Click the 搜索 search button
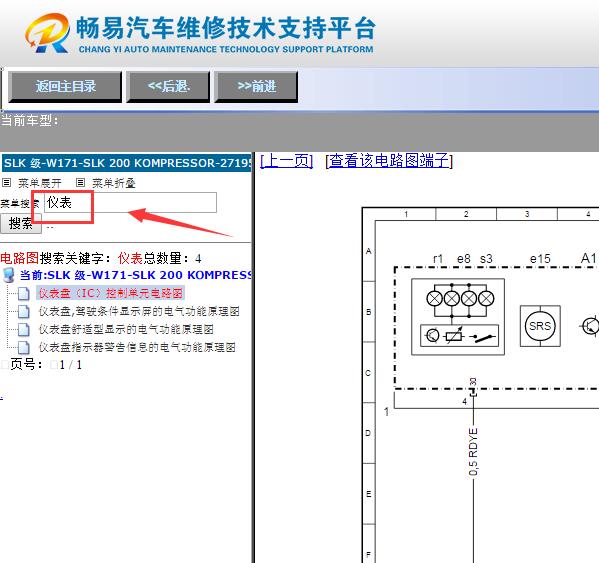The height and width of the screenshot is (563, 599). tap(21, 223)
